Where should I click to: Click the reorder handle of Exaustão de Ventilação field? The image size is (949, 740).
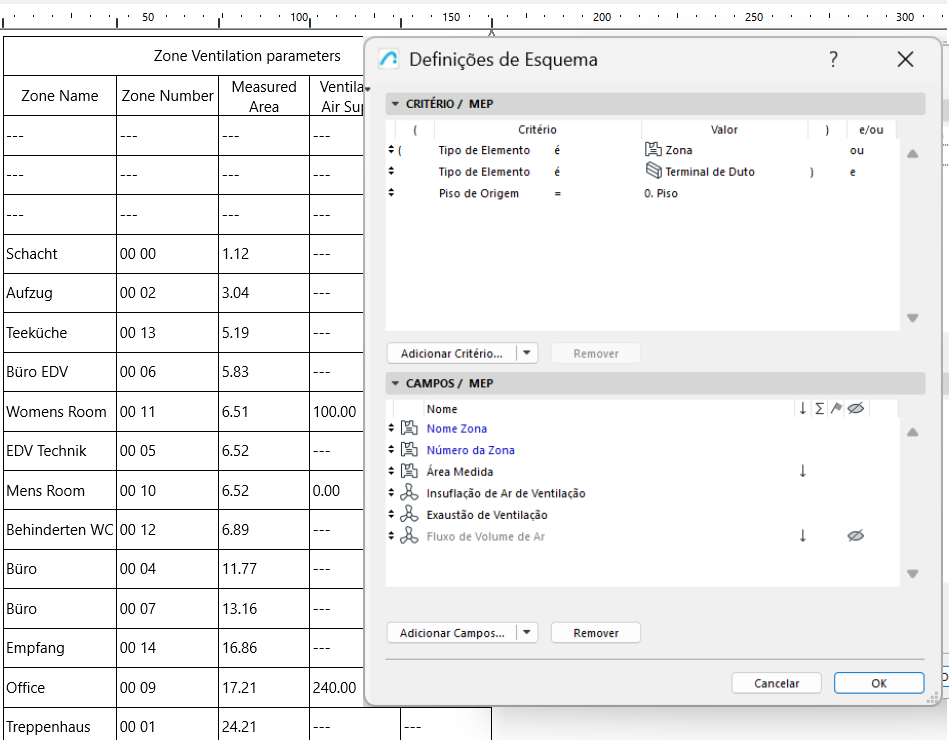tap(391, 515)
